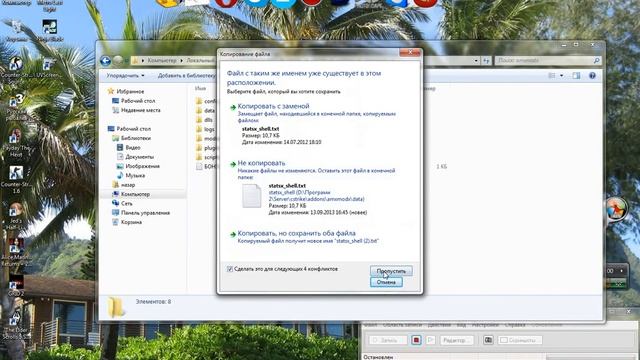This screenshot has width=640, height=360.
Task: Select the "data" folder in file list
Action: [x=205, y=110]
